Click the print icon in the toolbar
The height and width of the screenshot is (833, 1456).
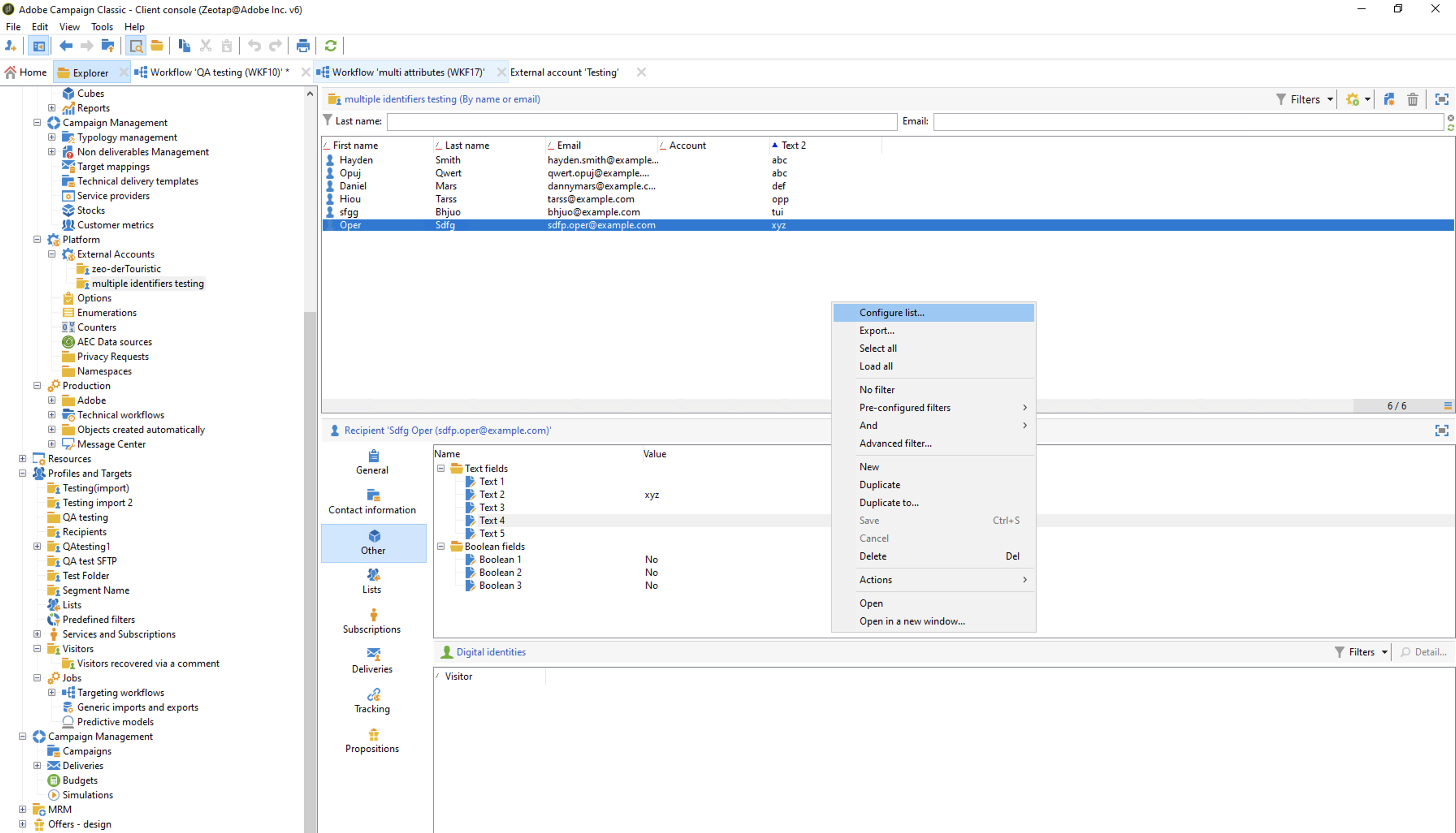303,46
